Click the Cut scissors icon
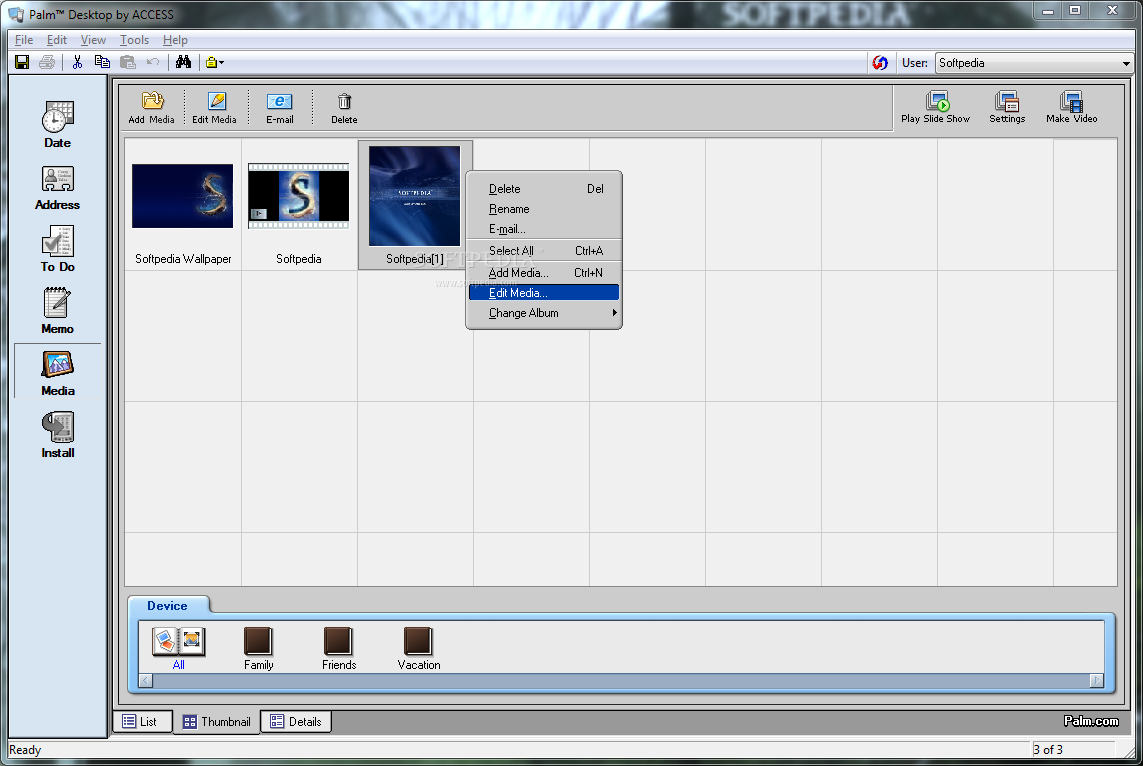 (77, 63)
